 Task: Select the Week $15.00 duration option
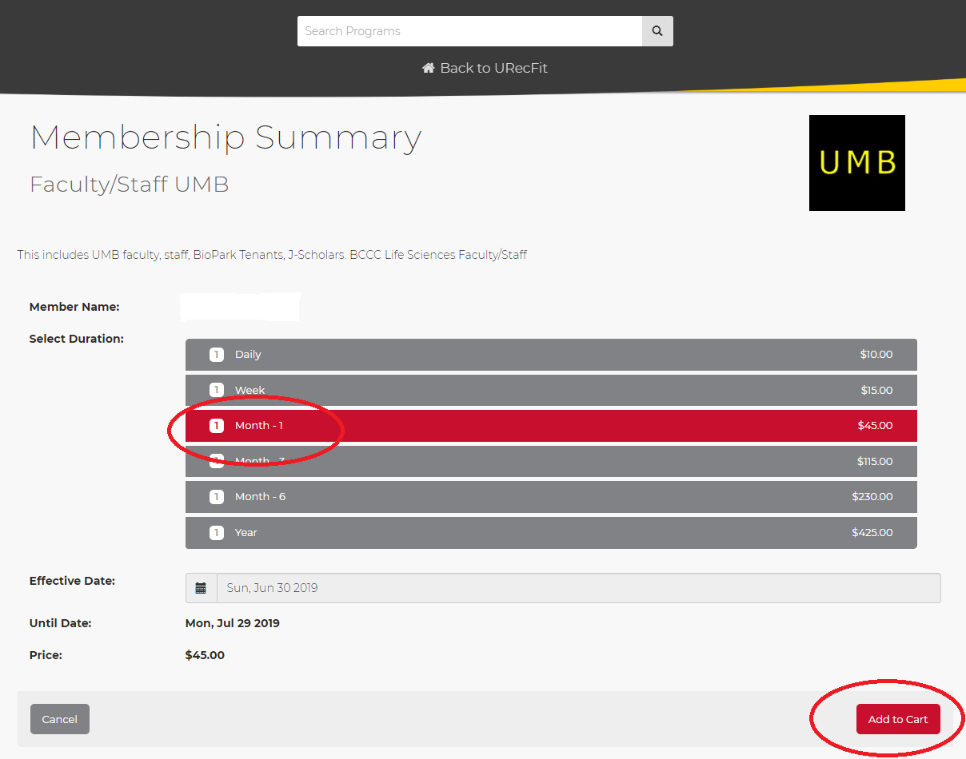(x=550, y=390)
